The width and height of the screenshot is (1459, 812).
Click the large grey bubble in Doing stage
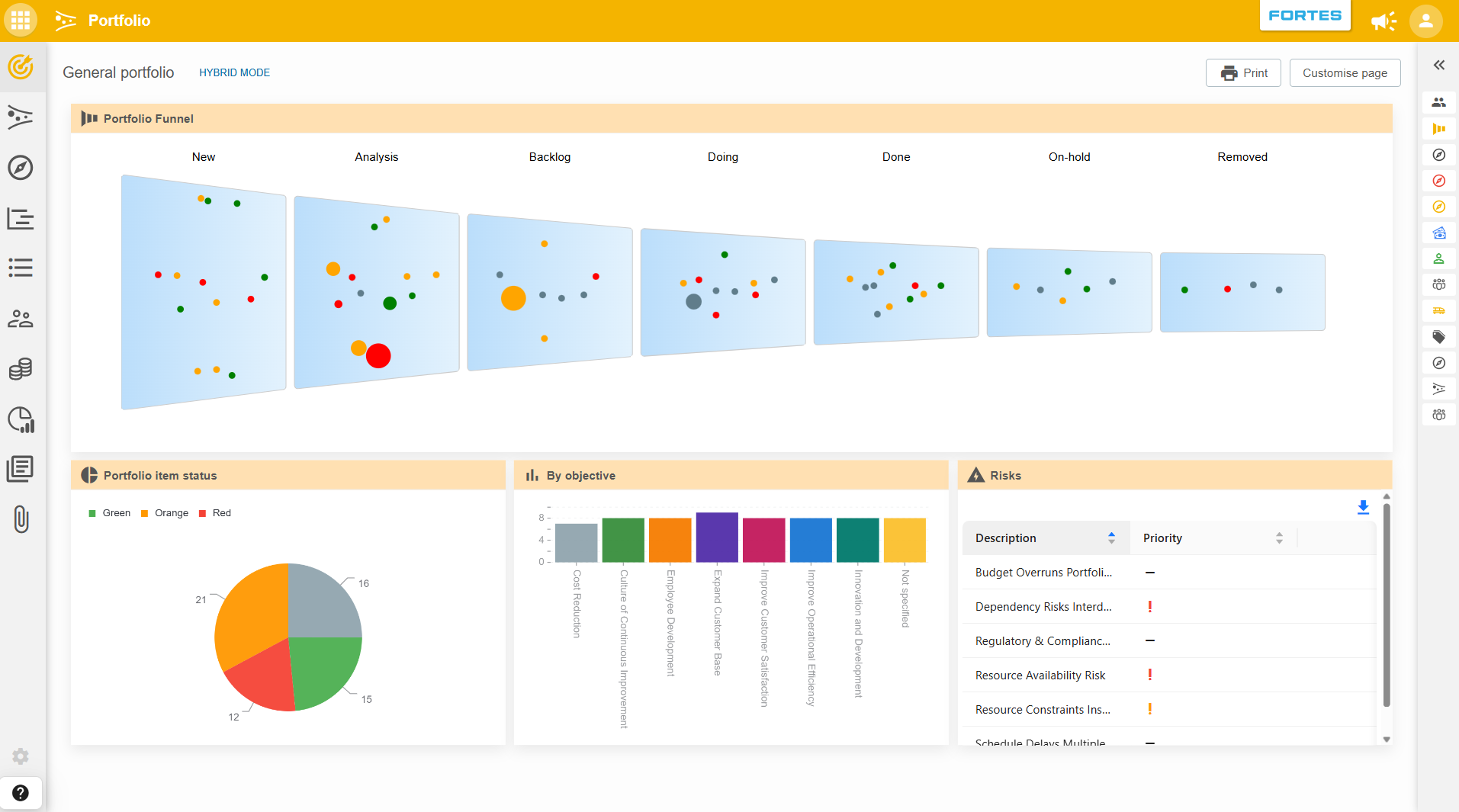[693, 301]
